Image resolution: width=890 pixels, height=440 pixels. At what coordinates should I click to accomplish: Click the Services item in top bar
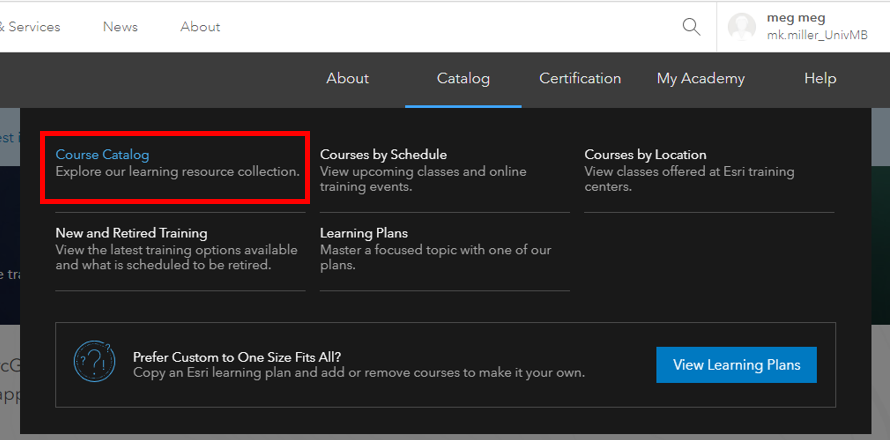coord(32,27)
